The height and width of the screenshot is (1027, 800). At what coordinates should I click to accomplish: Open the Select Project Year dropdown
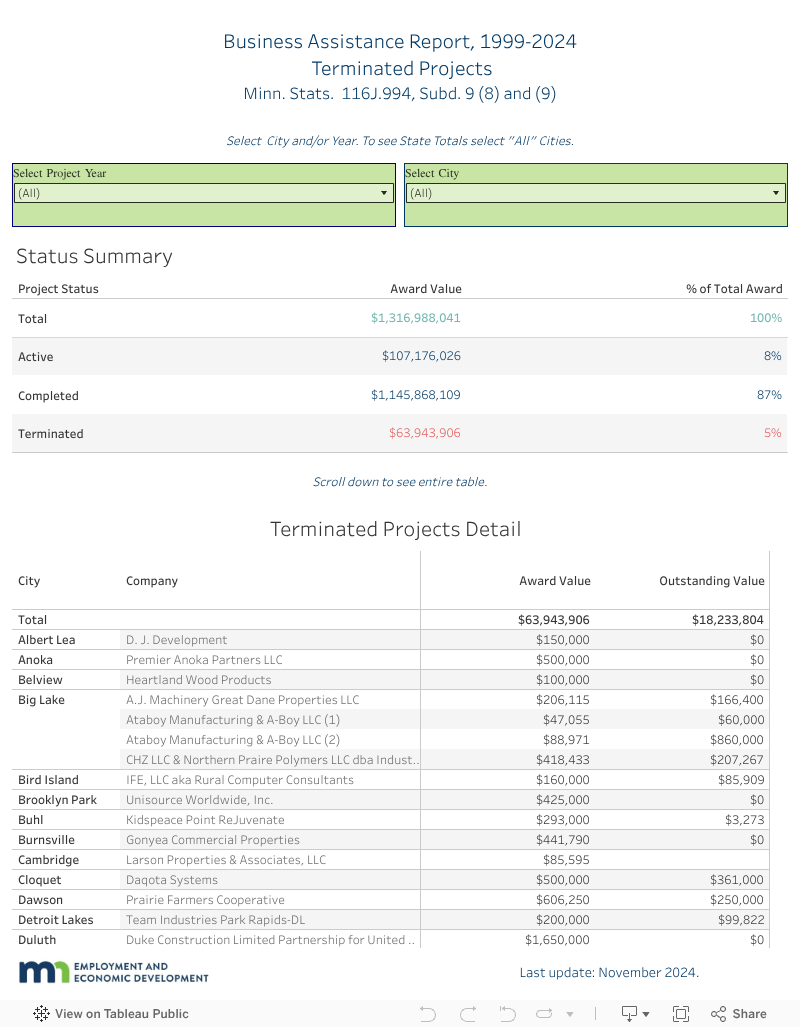204,193
